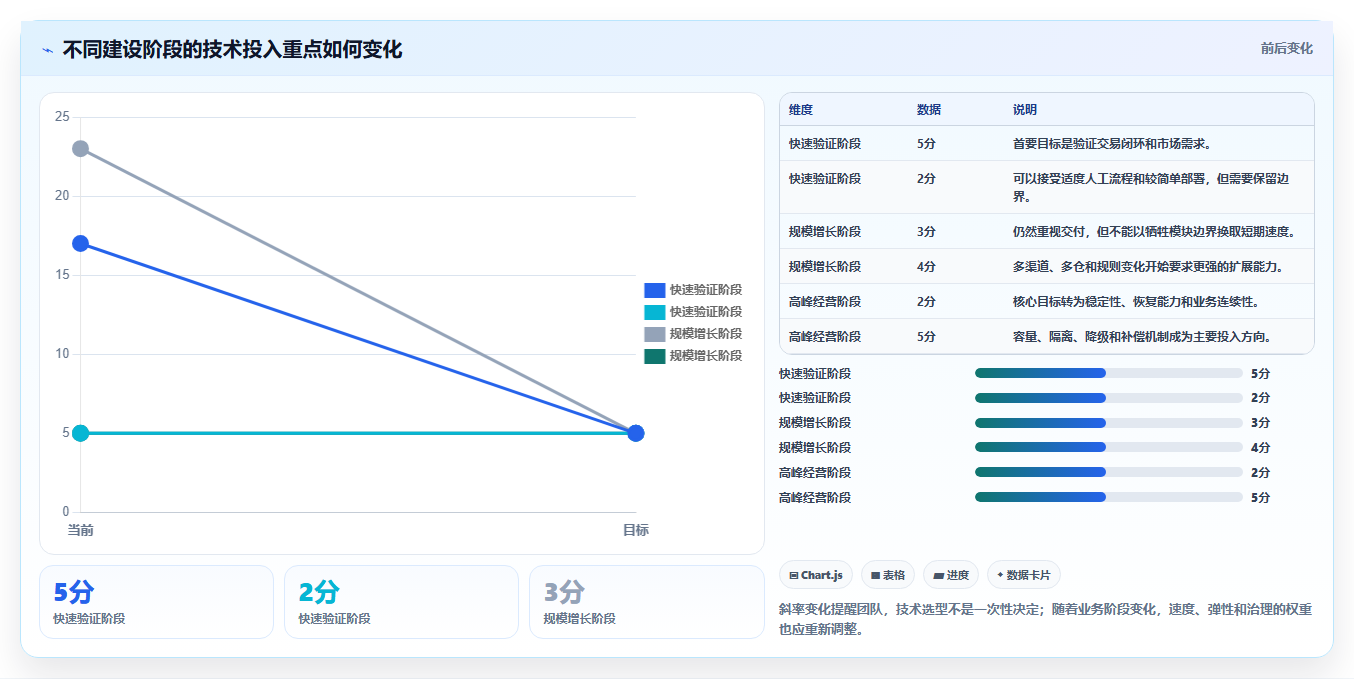The height and width of the screenshot is (679, 1354).
Task: Click the 4分 cell in the table
Action: click(x=926, y=267)
